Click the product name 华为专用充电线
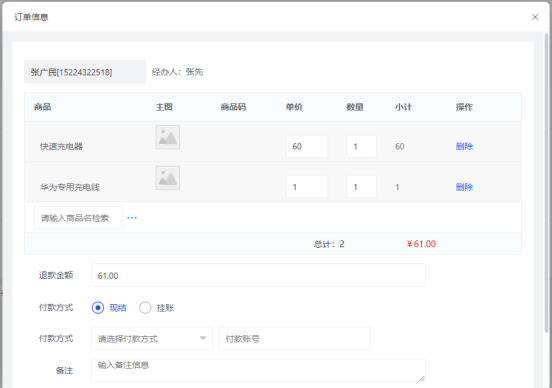The image size is (552, 388). tap(70, 187)
